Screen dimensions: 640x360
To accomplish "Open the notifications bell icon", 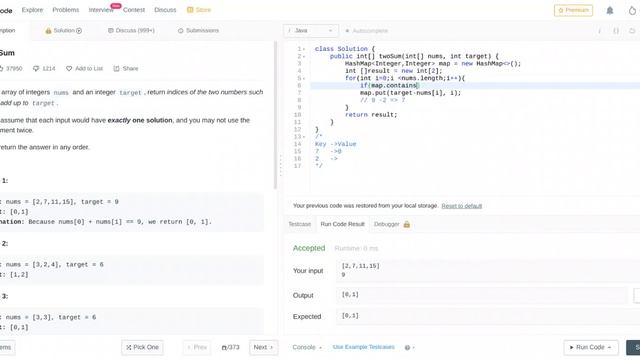I will pos(610,10).
